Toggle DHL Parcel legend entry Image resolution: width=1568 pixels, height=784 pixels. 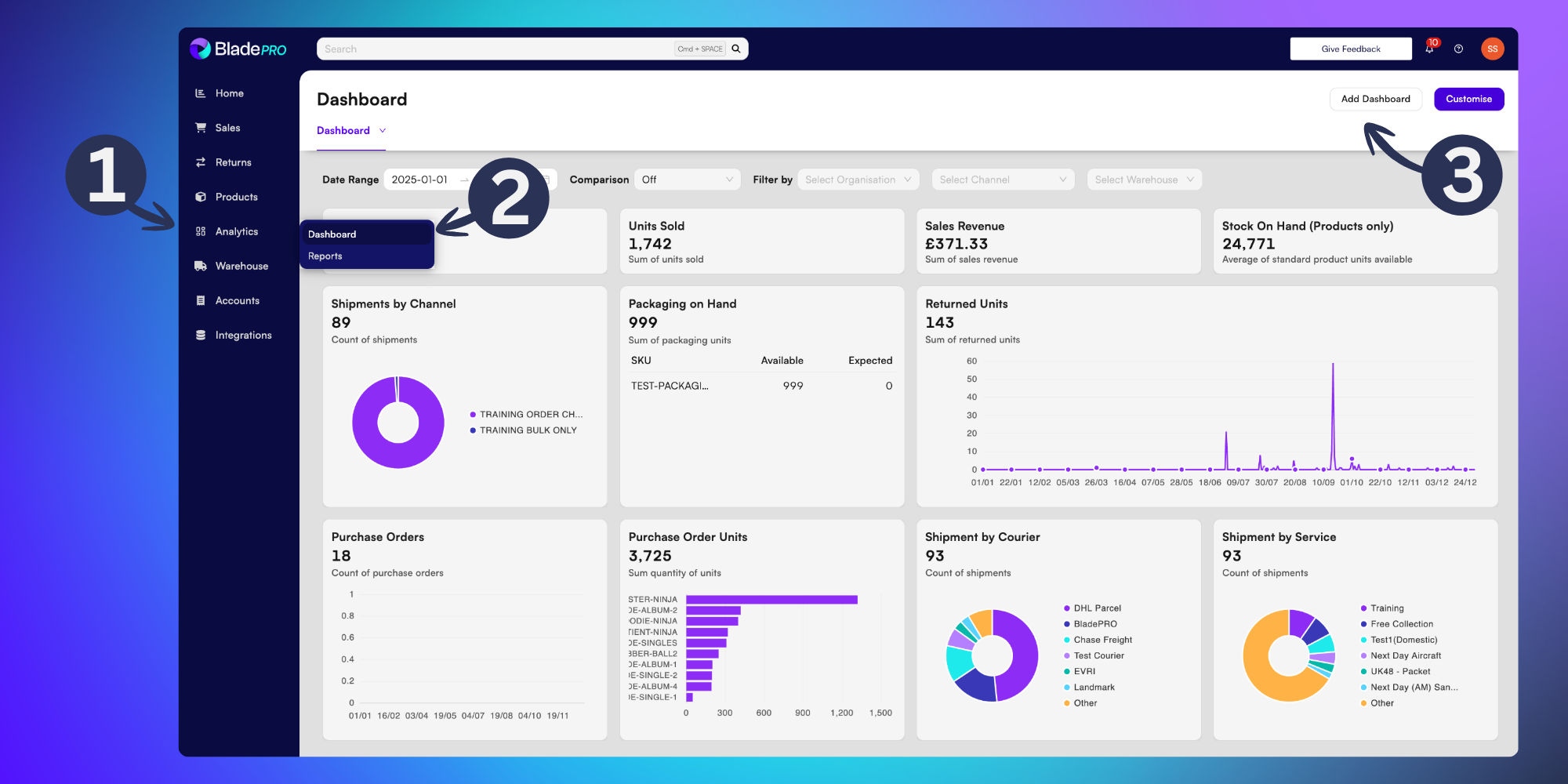pyautogui.click(x=1092, y=608)
